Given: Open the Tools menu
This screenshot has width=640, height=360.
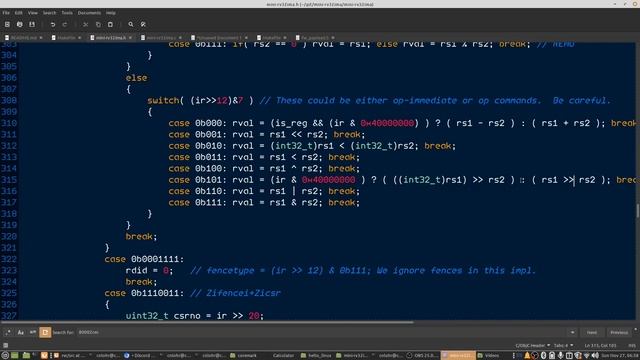Looking at the screenshot, I should 67,13.
